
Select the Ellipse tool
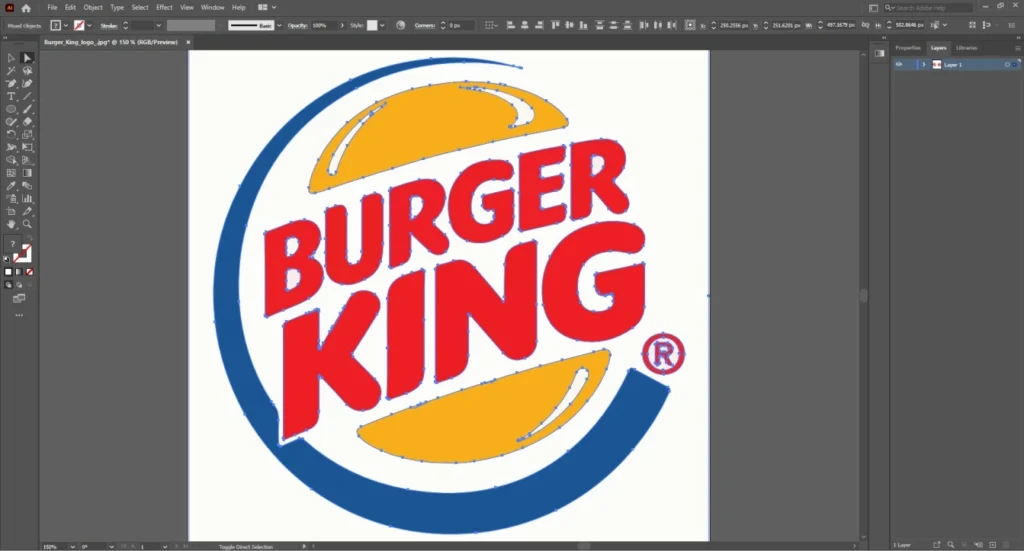point(11,109)
